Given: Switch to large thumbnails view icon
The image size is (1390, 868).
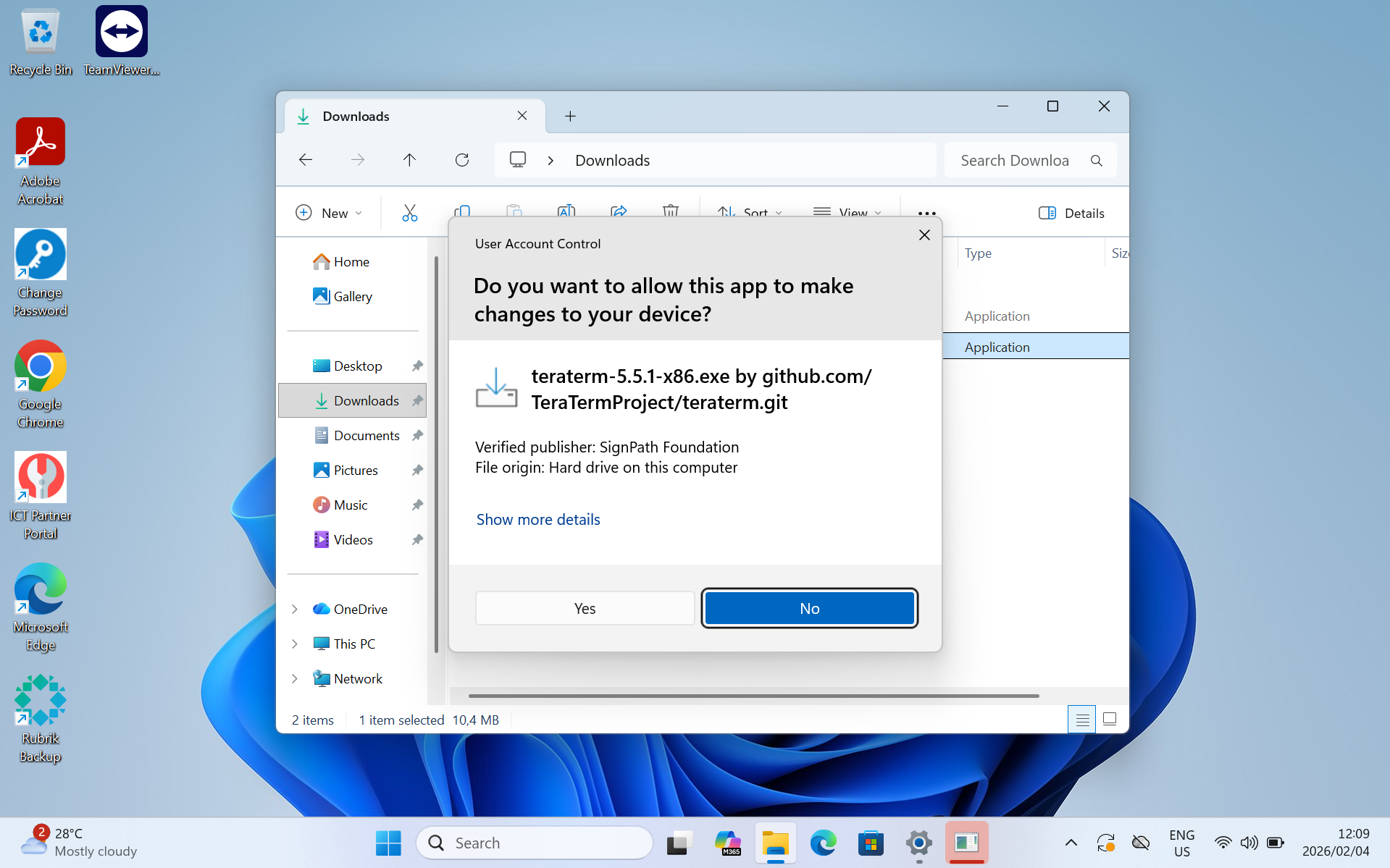Looking at the screenshot, I should tap(1109, 719).
